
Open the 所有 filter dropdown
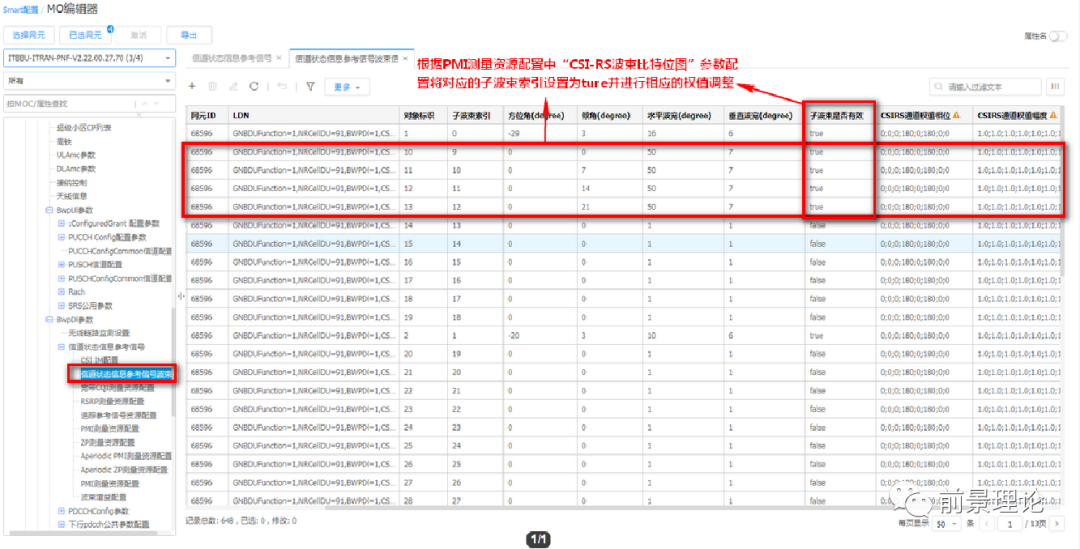click(x=90, y=81)
